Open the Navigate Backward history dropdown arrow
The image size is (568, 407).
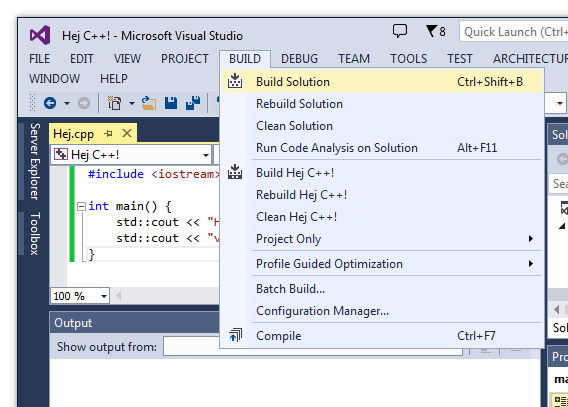pyautogui.click(x=67, y=103)
